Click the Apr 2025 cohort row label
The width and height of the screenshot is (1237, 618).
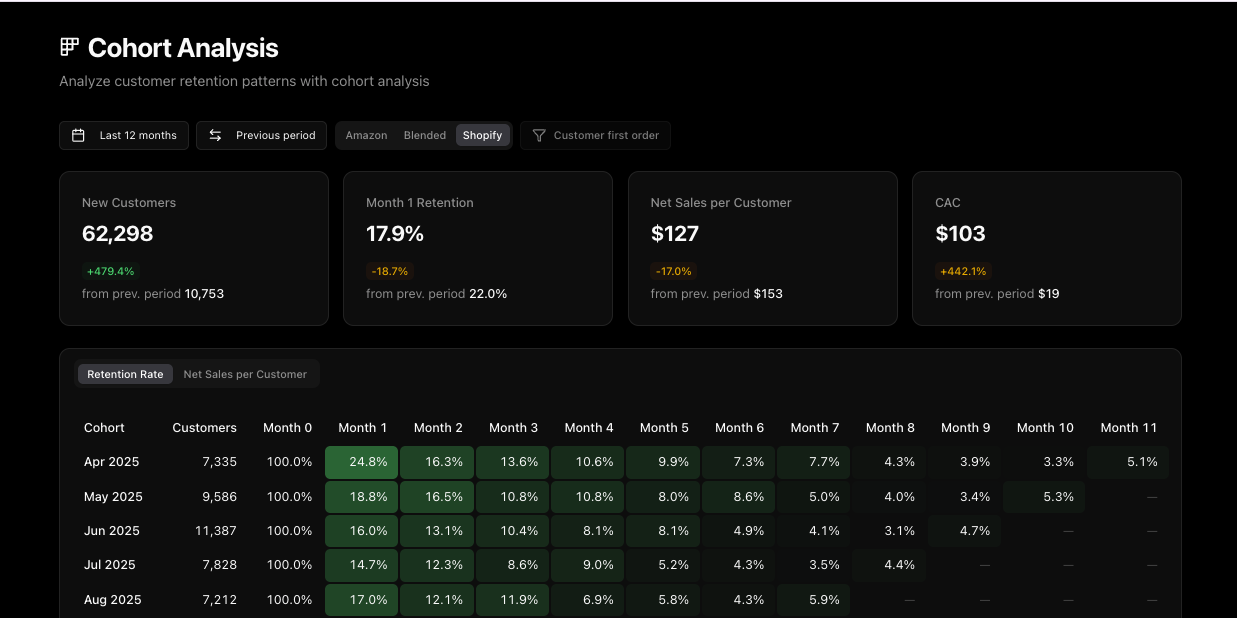point(112,462)
